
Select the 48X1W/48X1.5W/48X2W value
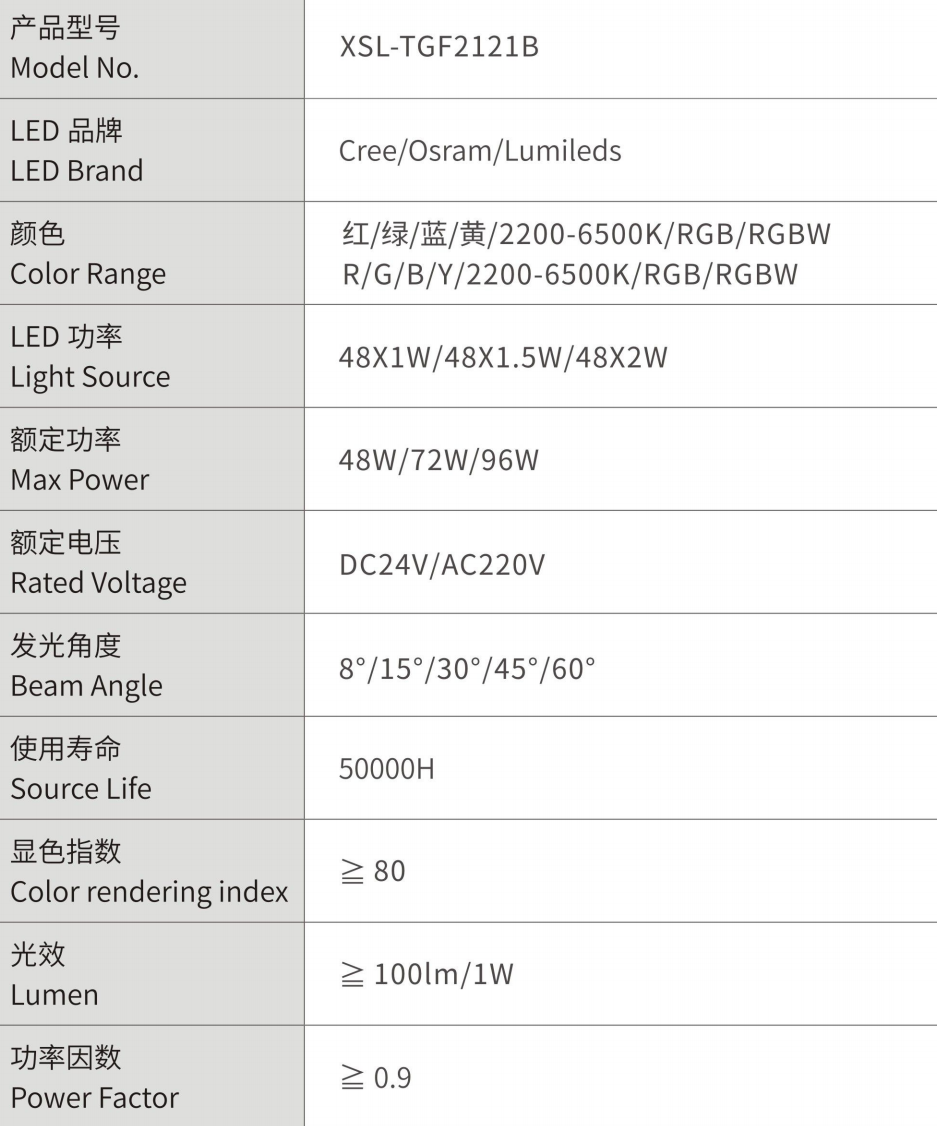point(503,358)
